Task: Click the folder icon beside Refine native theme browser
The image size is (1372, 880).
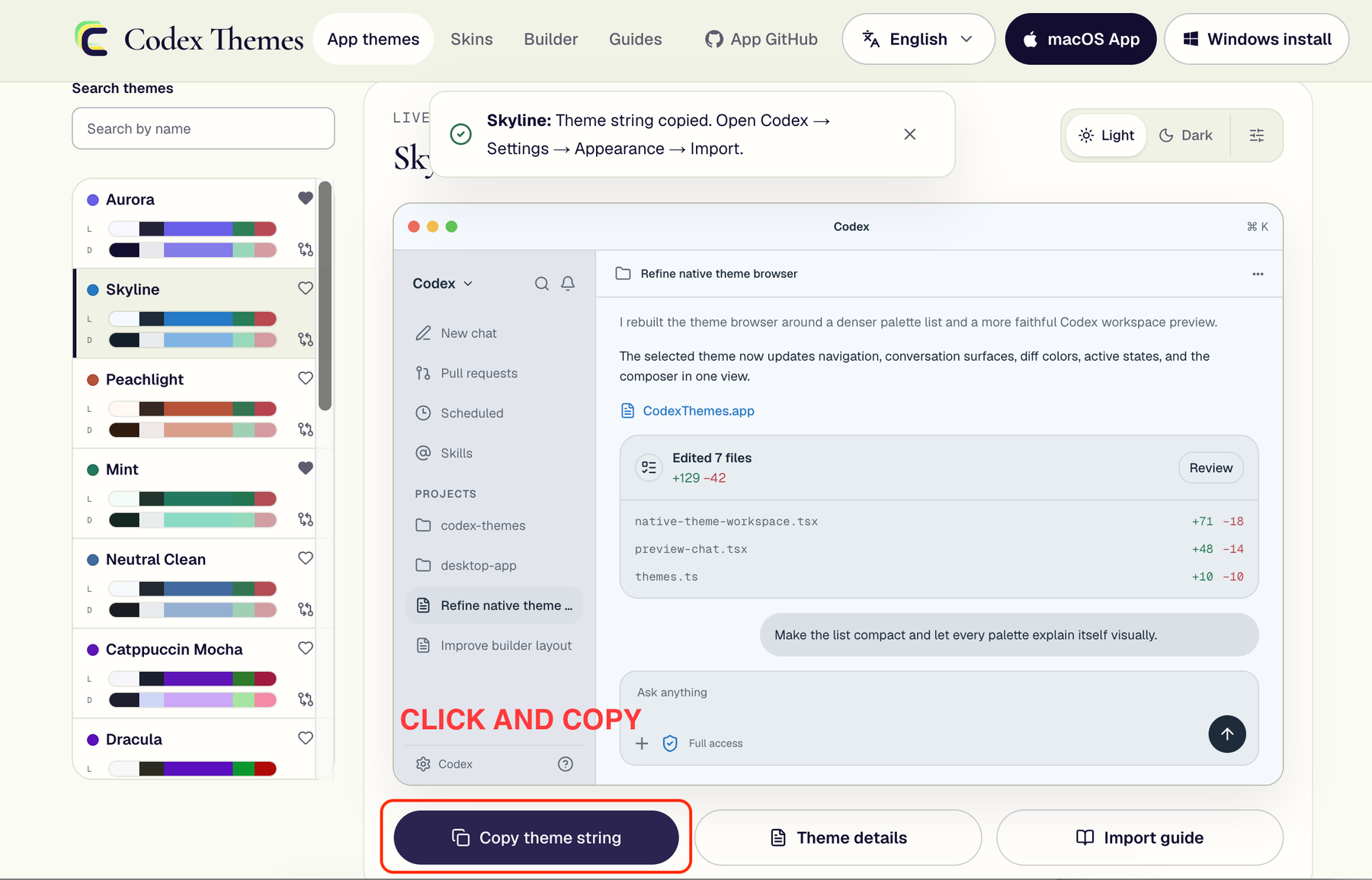Action: (x=623, y=273)
